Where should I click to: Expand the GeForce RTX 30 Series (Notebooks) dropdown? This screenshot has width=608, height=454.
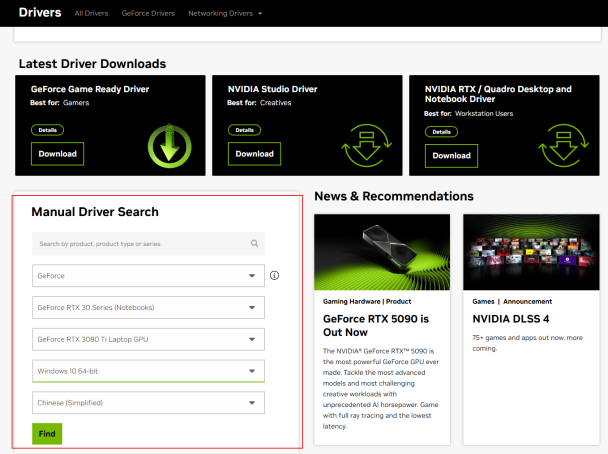click(149, 307)
